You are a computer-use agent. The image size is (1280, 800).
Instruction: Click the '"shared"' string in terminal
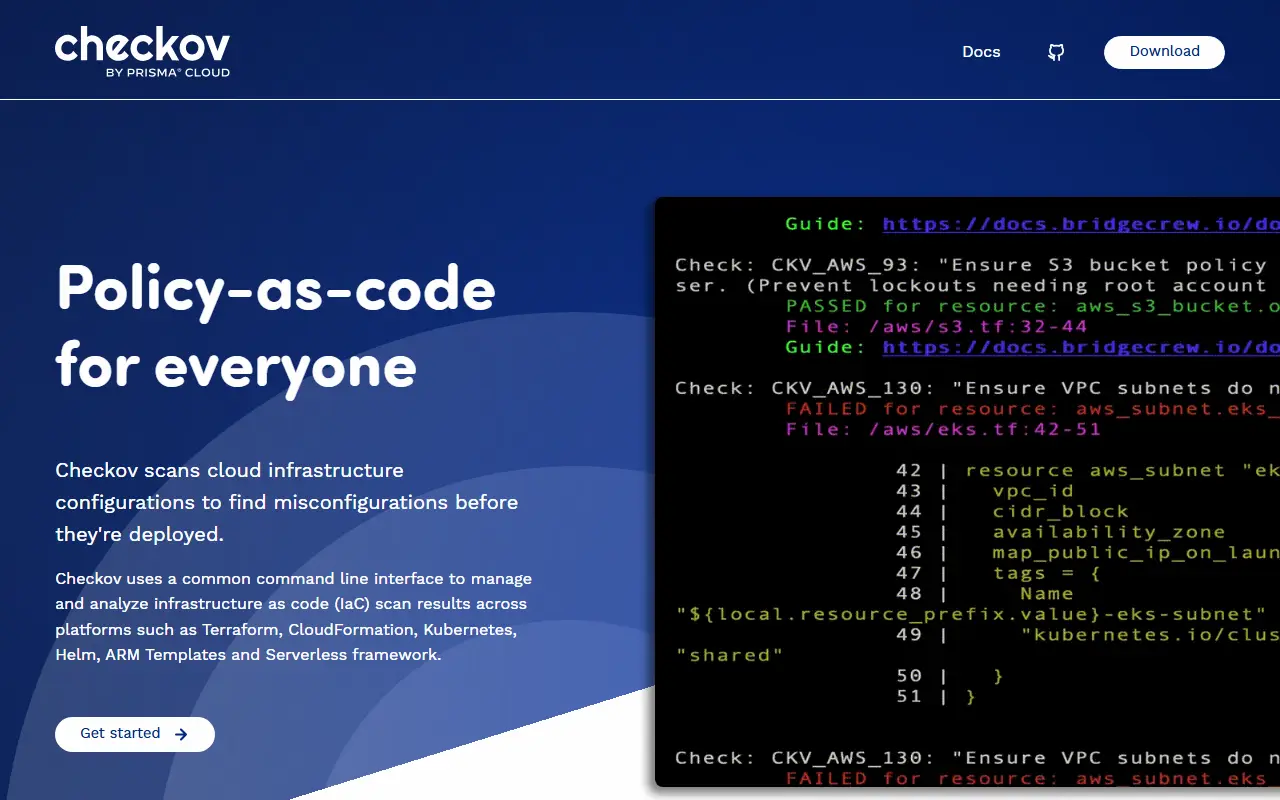730,655
